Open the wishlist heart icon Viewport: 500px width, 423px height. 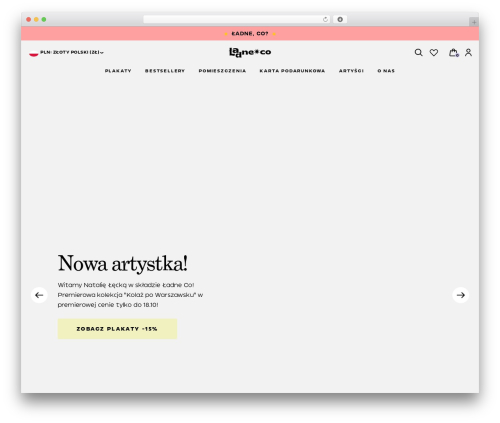click(434, 52)
